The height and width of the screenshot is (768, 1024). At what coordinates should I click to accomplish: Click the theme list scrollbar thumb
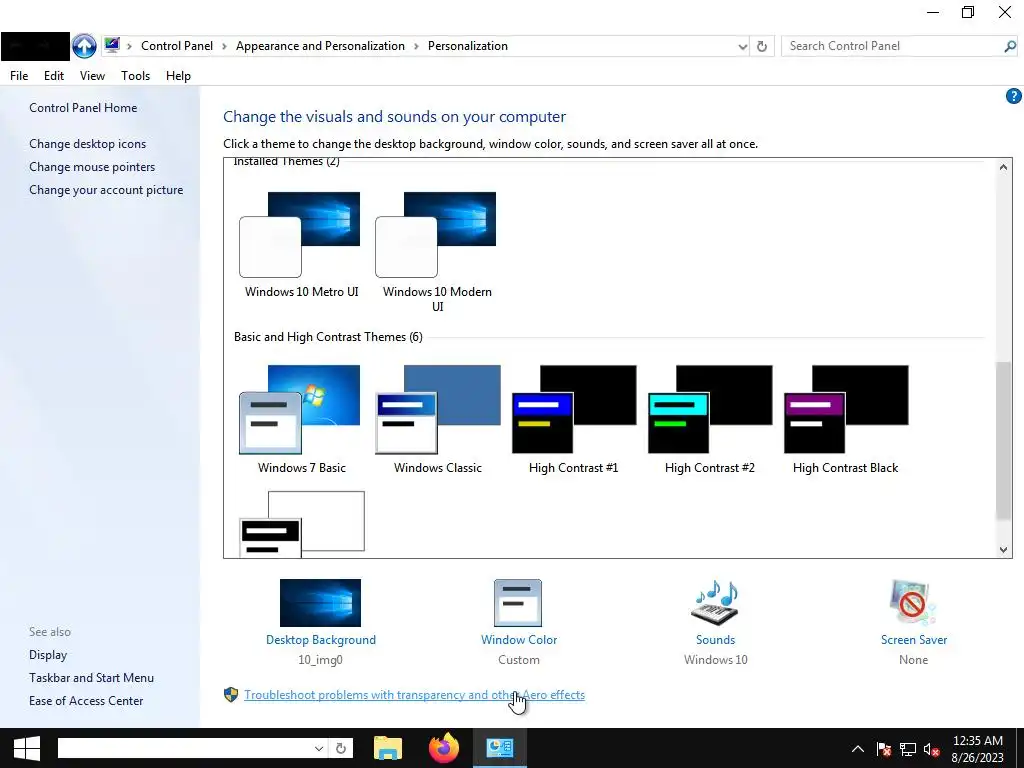1003,441
